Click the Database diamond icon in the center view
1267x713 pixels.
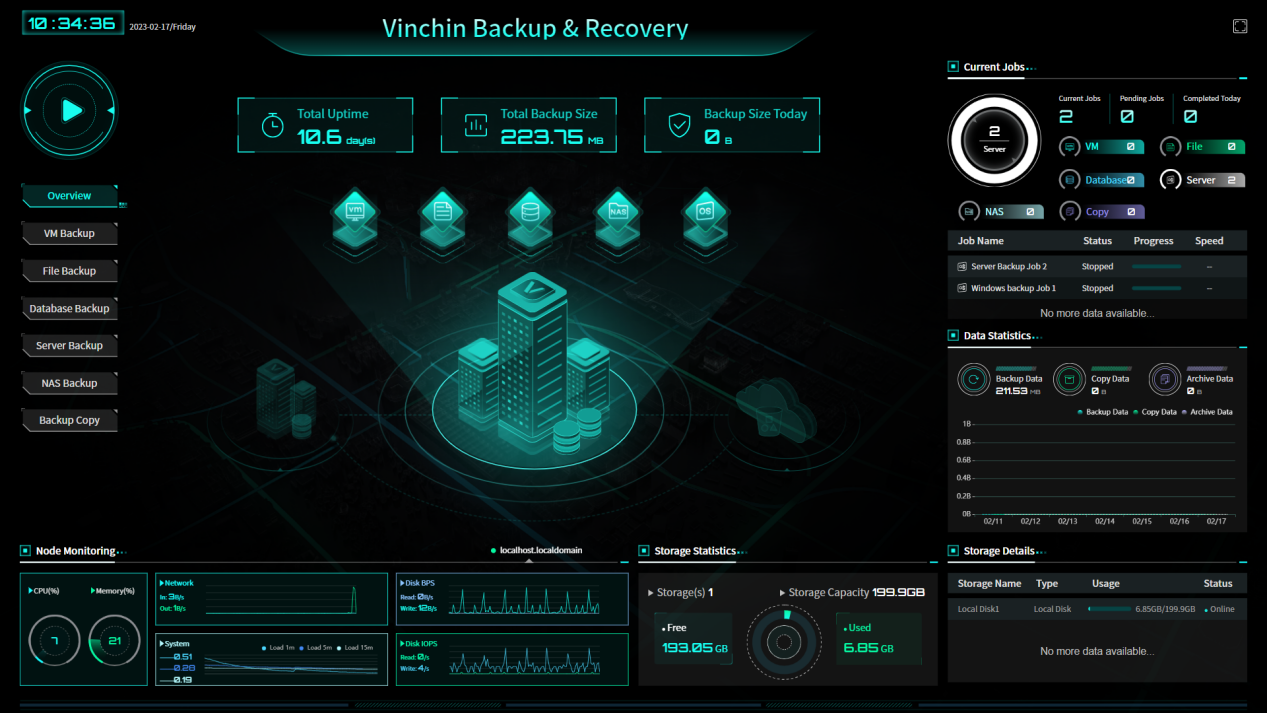[x=530, y=212]
